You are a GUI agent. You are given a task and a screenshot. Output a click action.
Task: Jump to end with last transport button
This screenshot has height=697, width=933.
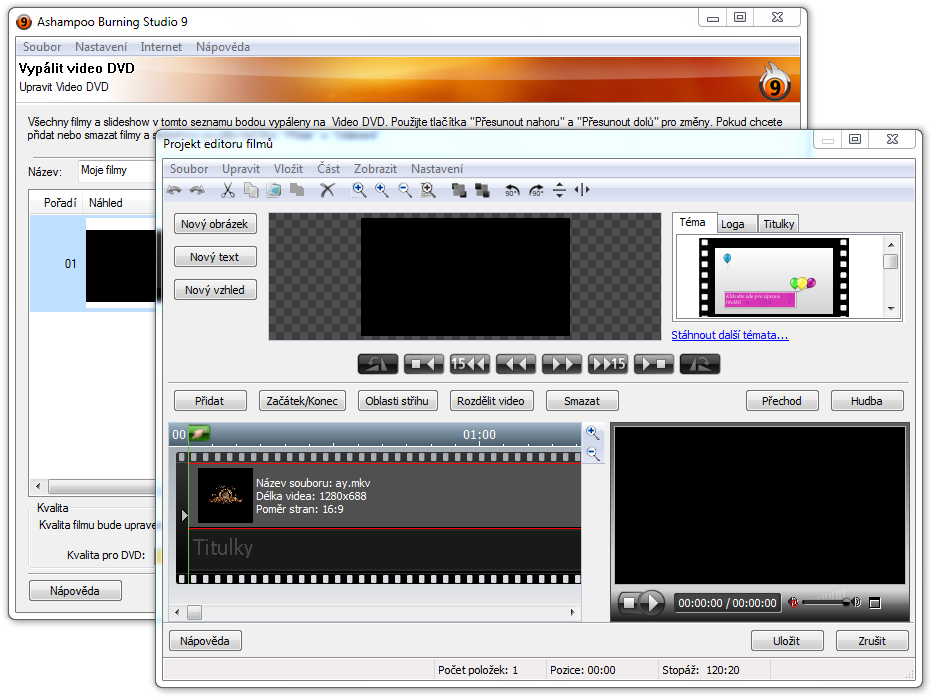tap(700, 364)
